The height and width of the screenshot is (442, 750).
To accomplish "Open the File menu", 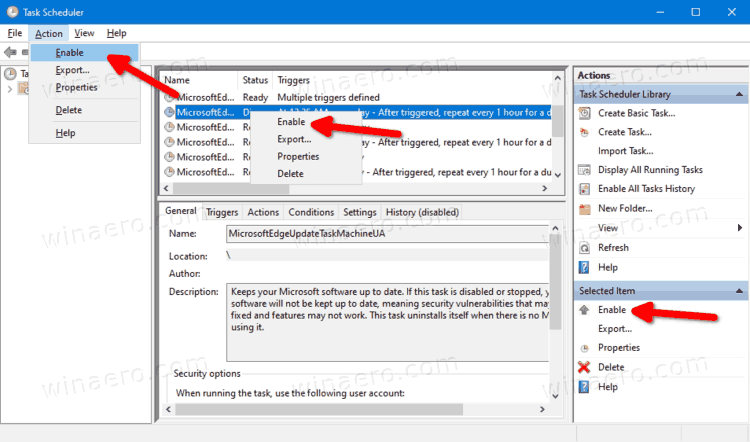I will point(15,33).
